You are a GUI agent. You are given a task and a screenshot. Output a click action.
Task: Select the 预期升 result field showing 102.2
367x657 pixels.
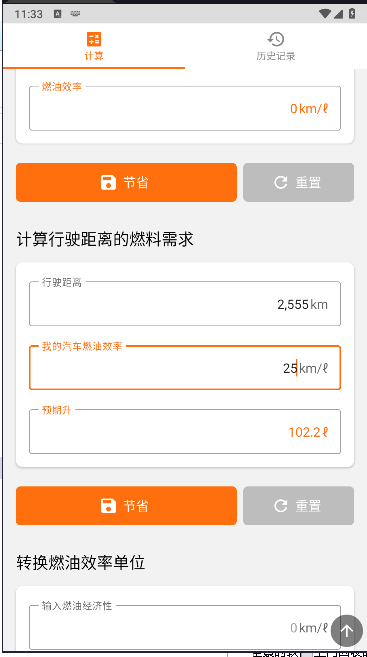tap(185, 432)
